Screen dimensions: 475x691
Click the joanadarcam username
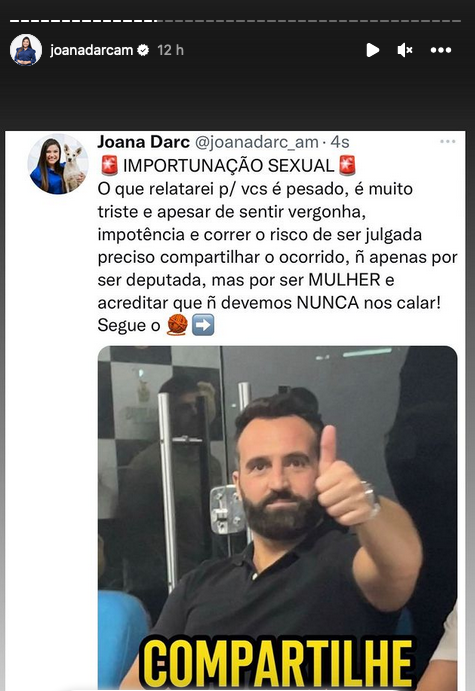click(92, 50)
